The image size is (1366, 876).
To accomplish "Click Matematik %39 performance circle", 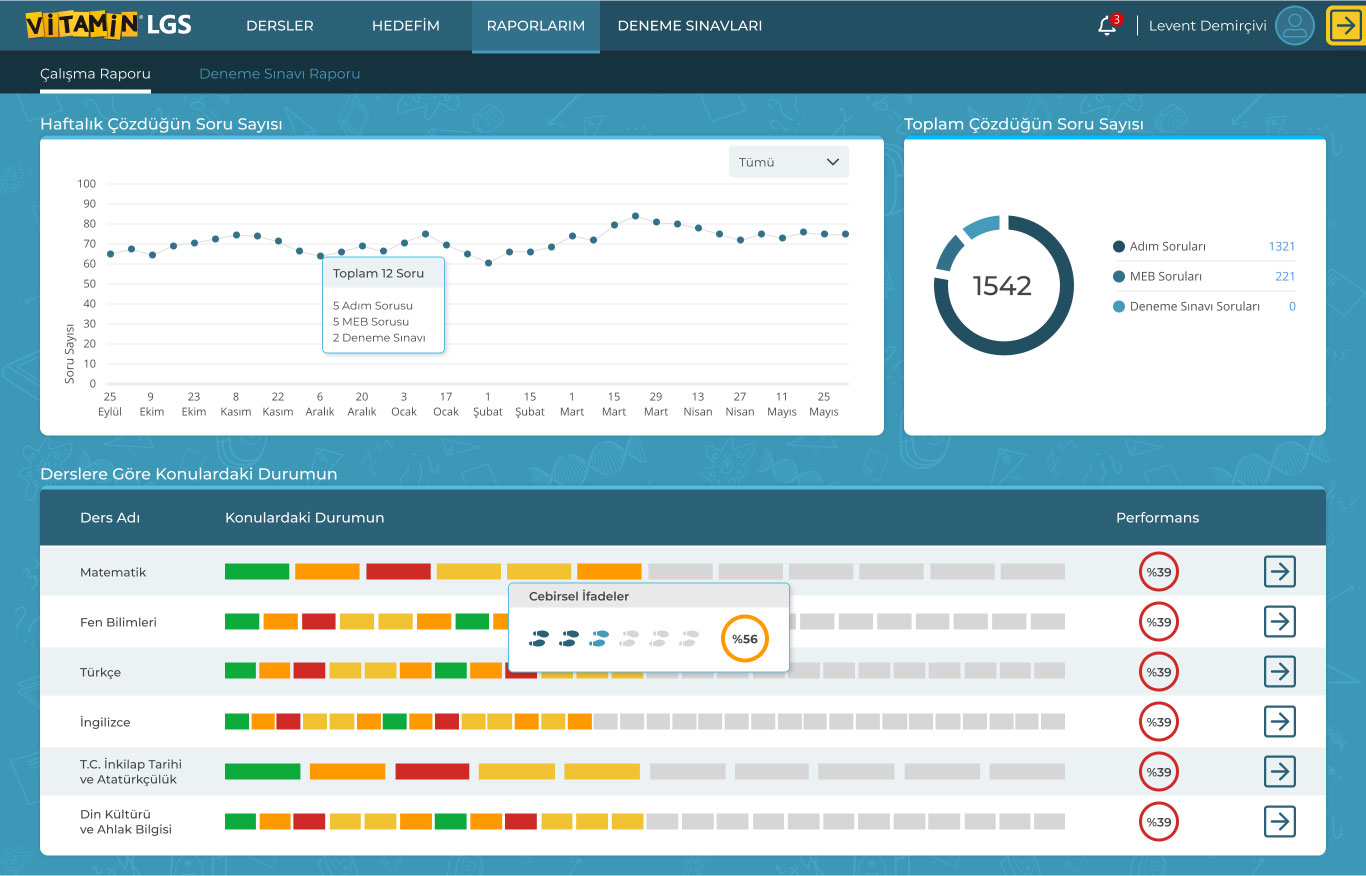I will click(x=1159, y=572).
